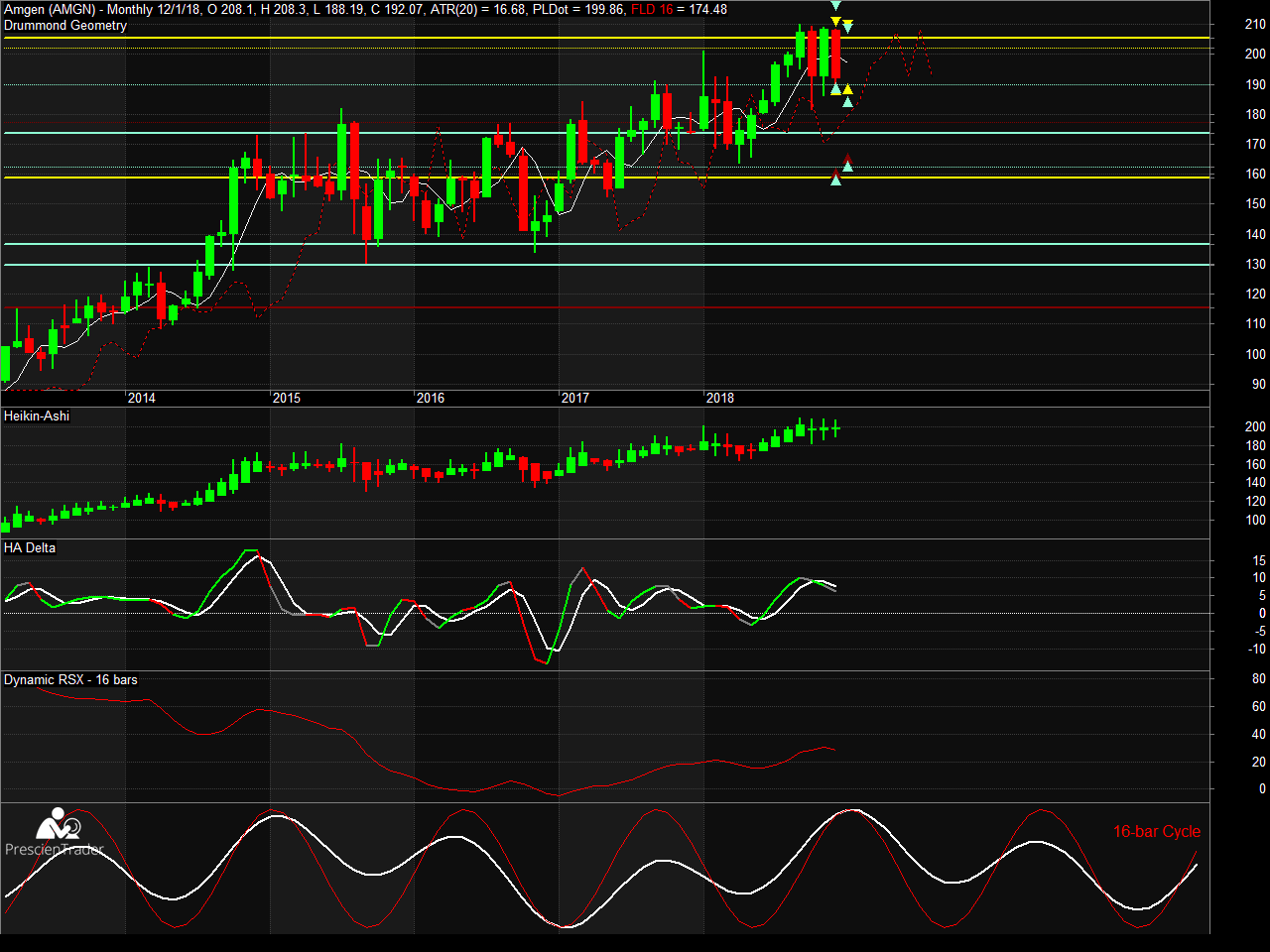Click the 190 price axis label
Image resolution: width=1270 pixels, height=952 pixels.
pyautogui.click(x=1255, y=84)
